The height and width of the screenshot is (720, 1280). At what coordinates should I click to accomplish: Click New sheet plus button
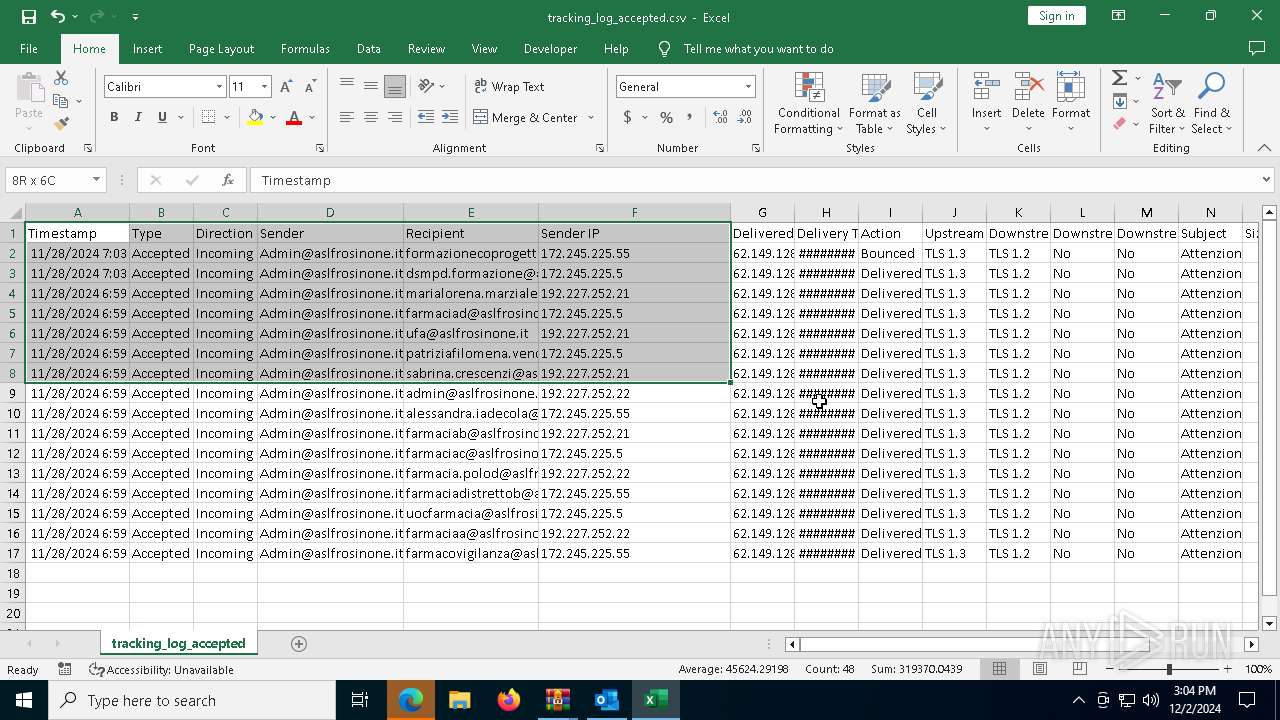tap(298, 644)
